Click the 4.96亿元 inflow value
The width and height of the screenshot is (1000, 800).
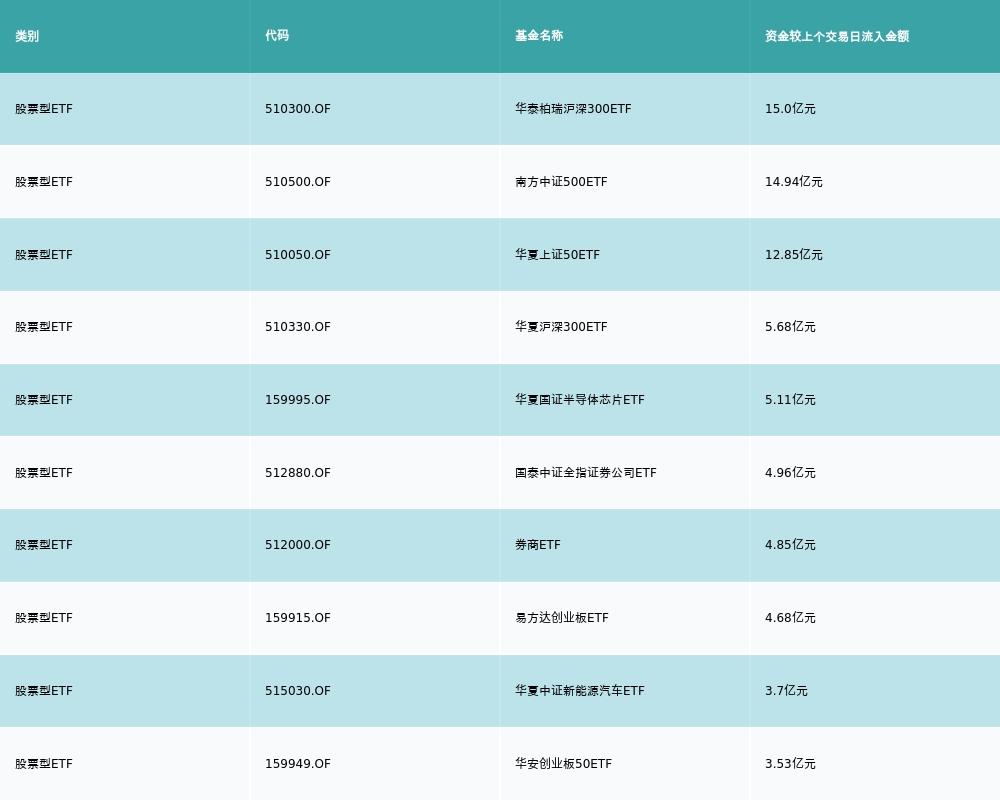pos(790,473)
